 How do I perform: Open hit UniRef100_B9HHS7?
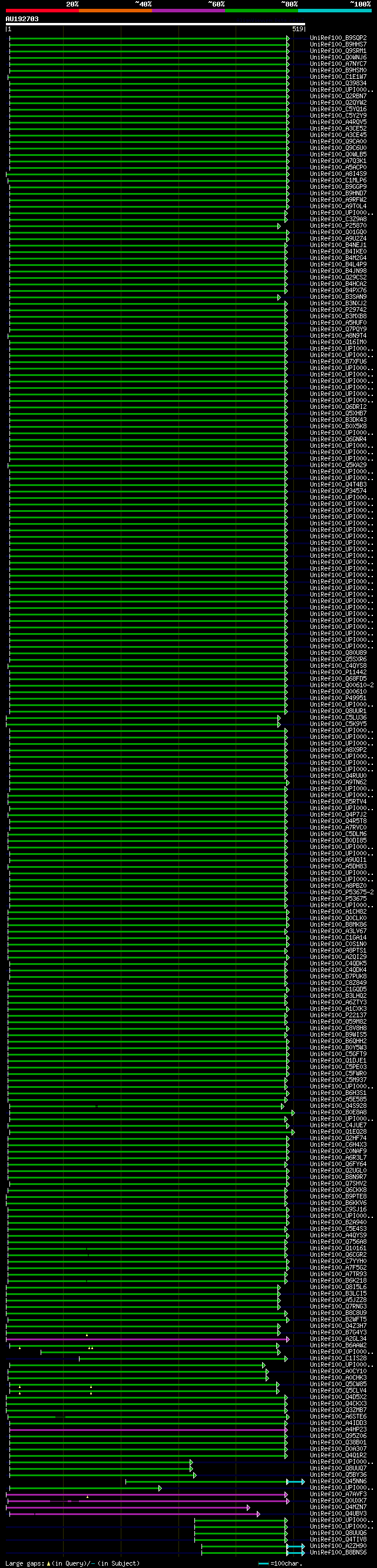click(x=338, y=45)
